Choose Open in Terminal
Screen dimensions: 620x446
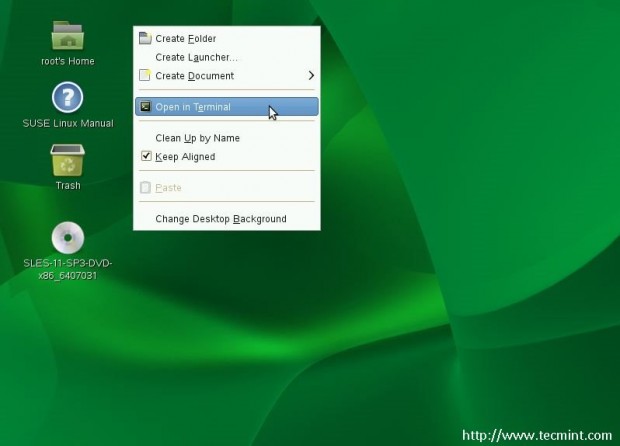tap(227, 107)
